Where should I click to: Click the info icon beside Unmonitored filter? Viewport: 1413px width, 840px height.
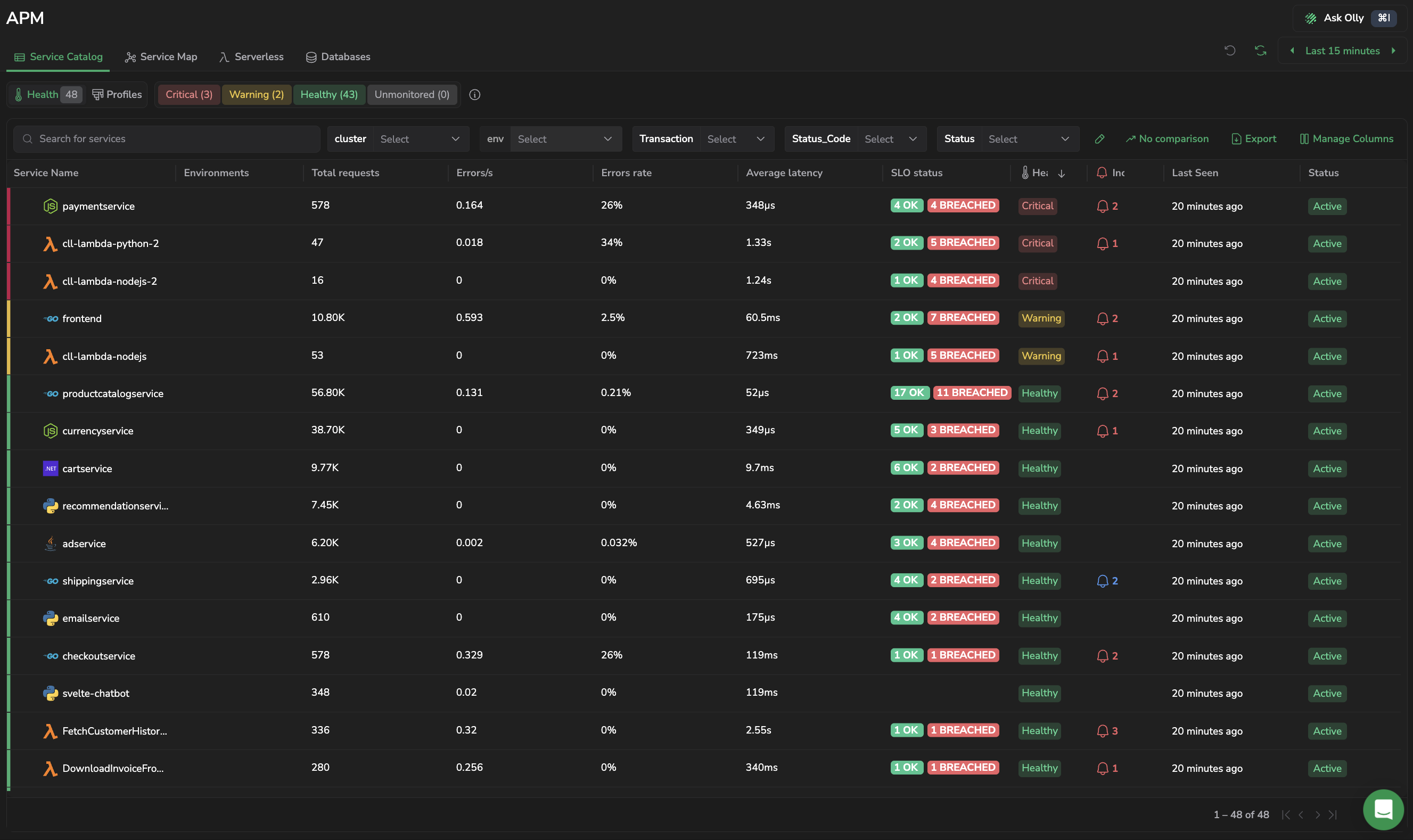pos(474,95)
